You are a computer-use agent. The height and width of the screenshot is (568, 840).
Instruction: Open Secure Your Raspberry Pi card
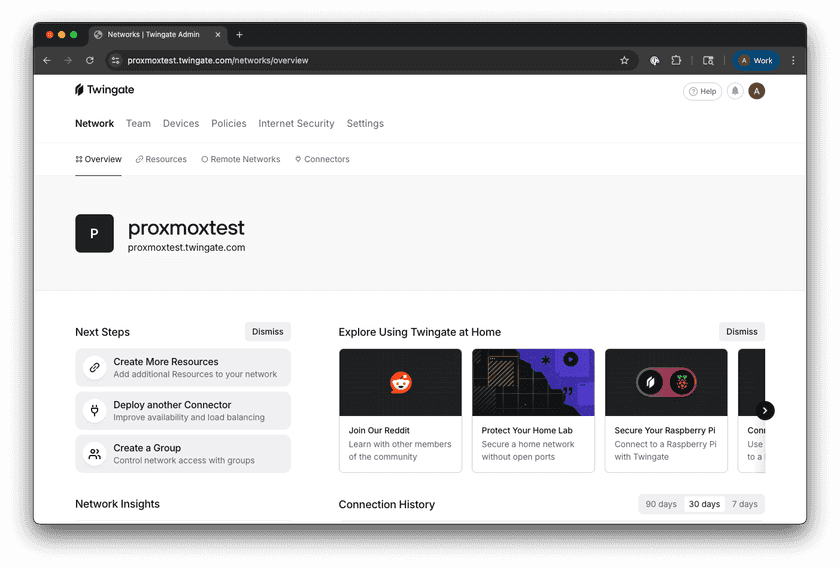coord(666,410)
